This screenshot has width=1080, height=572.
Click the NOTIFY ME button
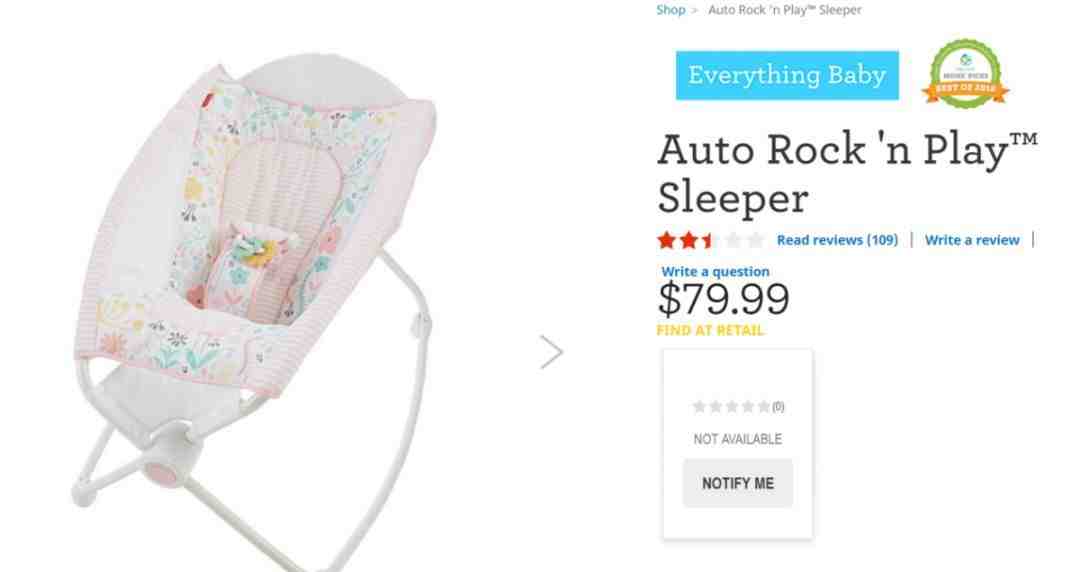pos(738,483)
